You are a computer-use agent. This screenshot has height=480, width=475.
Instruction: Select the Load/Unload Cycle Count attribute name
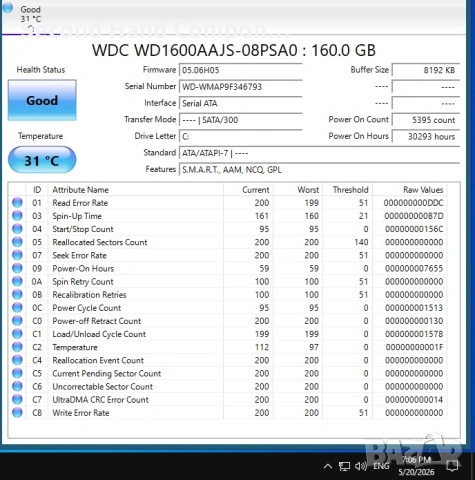[x=99, y=334]
